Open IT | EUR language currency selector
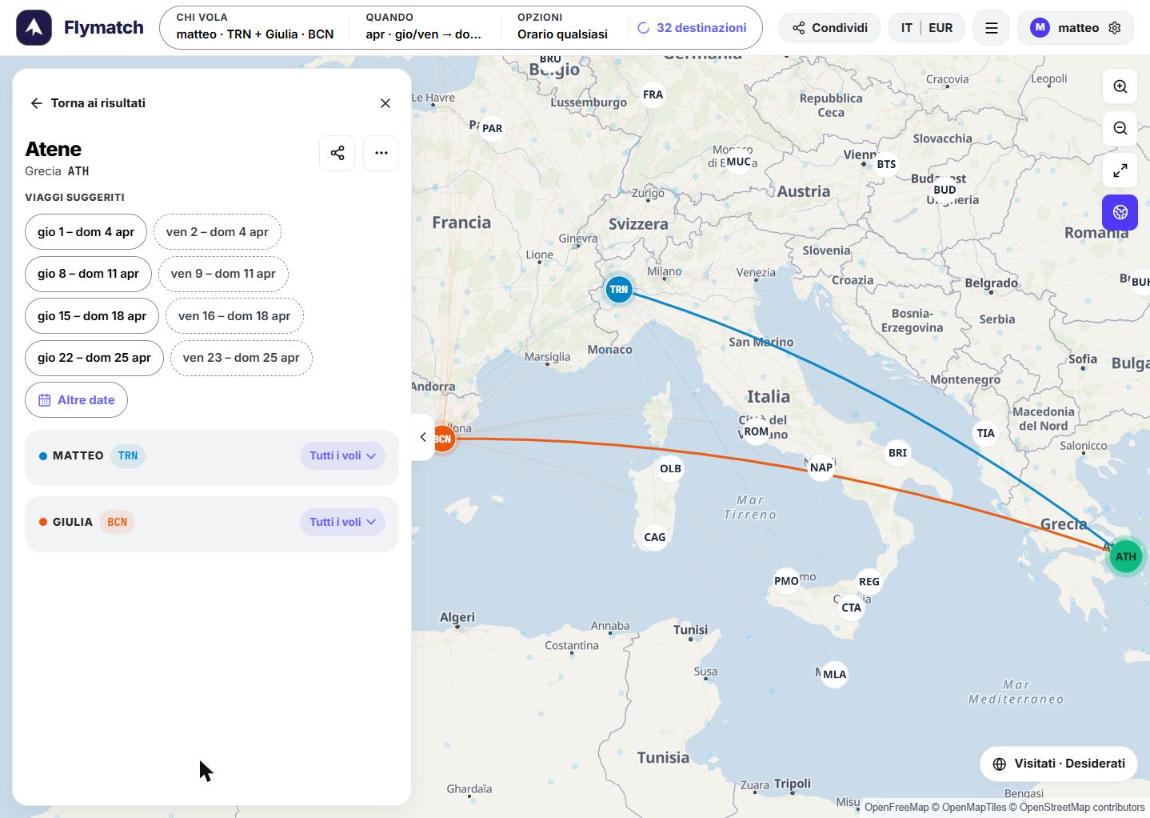1150x818 pixels. (x=926, y=28)
